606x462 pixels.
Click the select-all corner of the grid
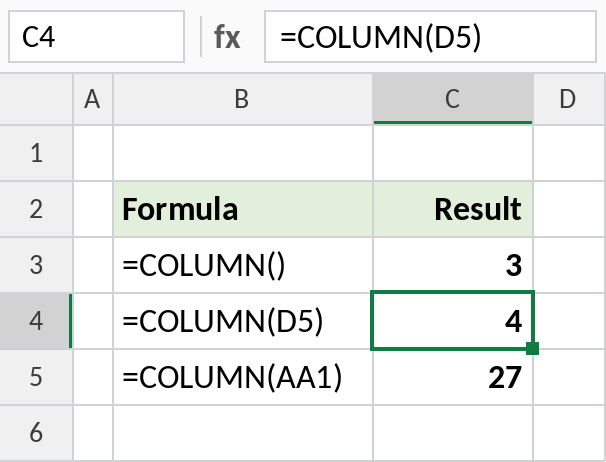click(36, 99)
